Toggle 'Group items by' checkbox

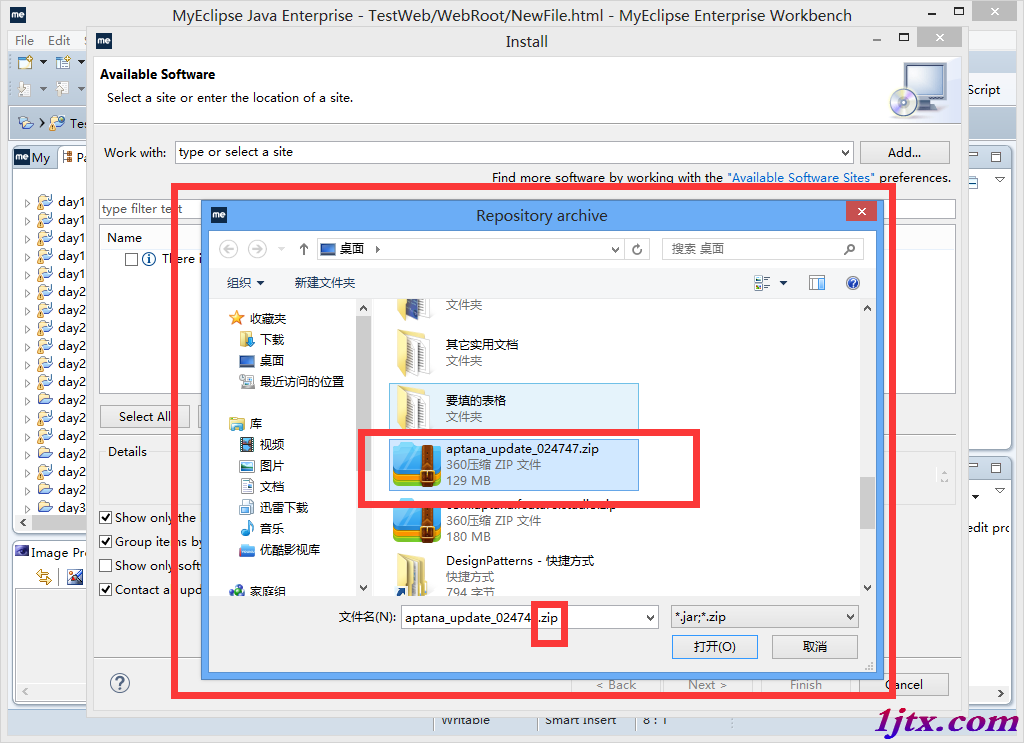click(x=105, y=541)
